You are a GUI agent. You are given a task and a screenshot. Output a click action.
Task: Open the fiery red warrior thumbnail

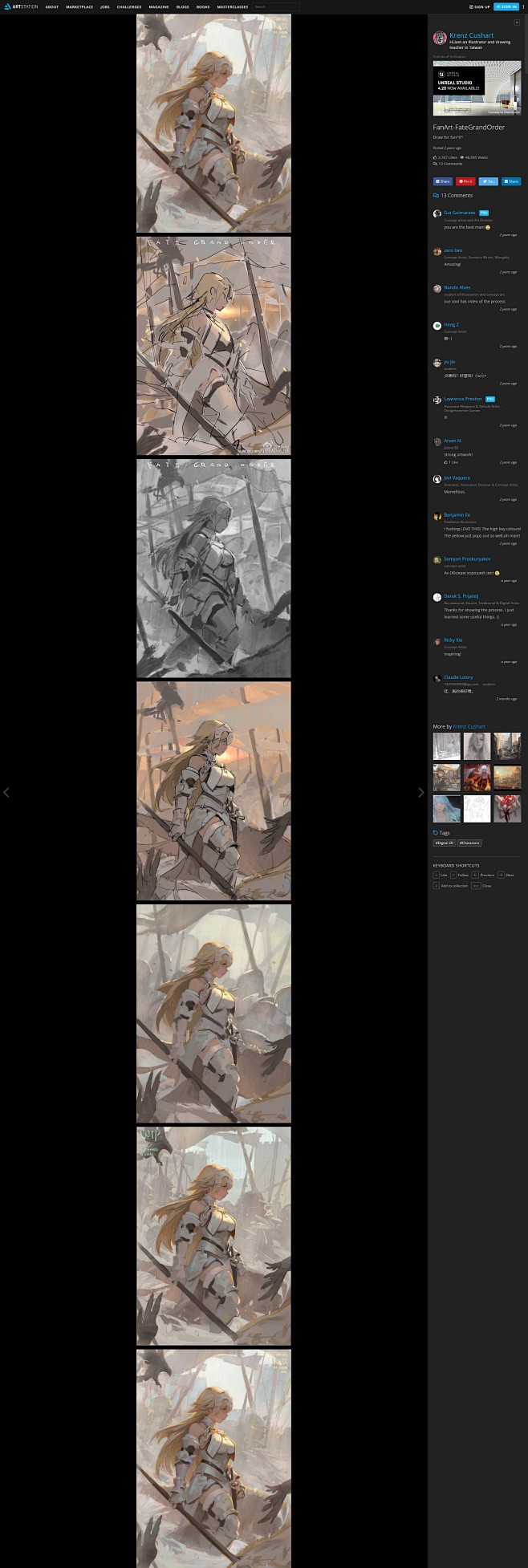click(477, 778)
